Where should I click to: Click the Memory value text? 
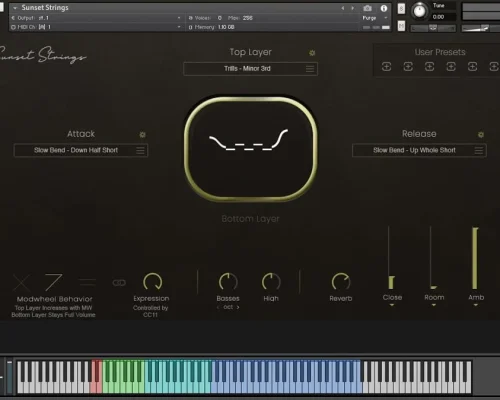coord(226,27)
